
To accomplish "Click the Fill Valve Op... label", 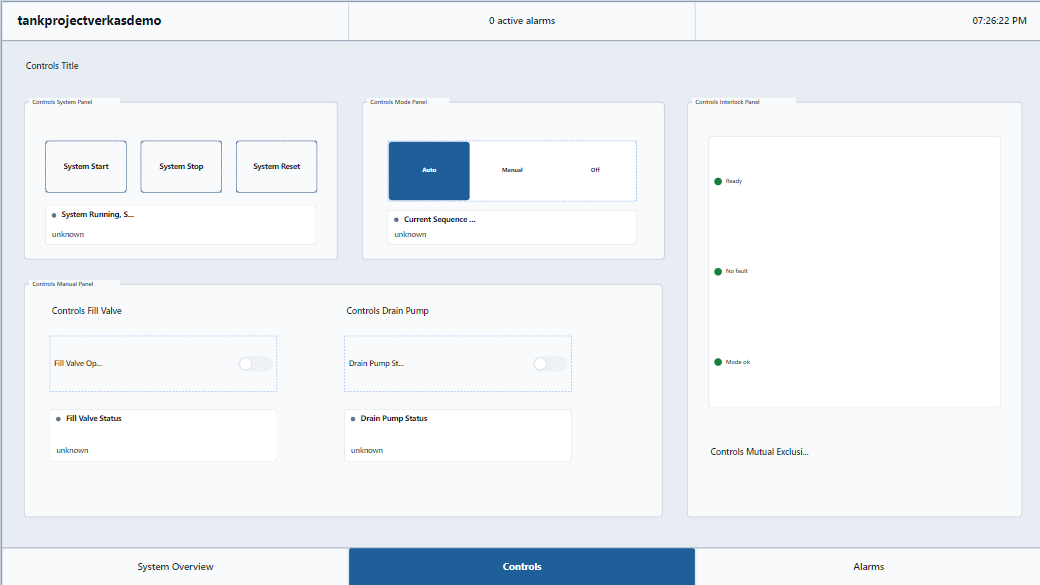I will tap(78, 363).
